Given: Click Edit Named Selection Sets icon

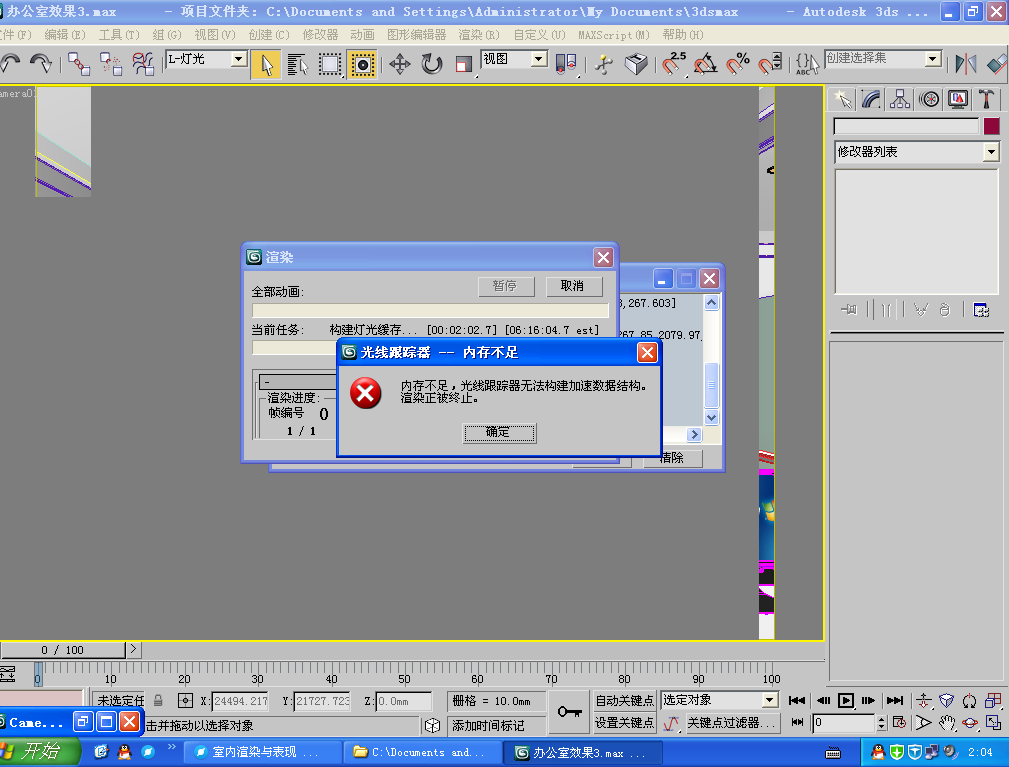Looking at the screenshot, I should coord(806,64).
